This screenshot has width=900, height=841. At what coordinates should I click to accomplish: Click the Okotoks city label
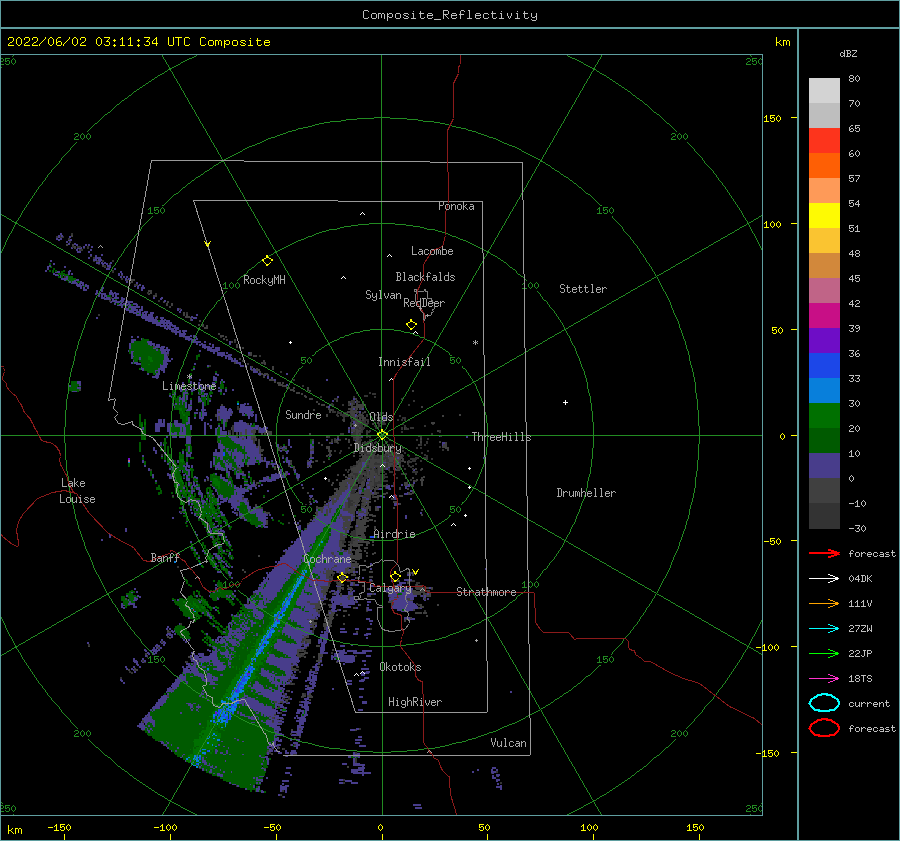(400, 667)
